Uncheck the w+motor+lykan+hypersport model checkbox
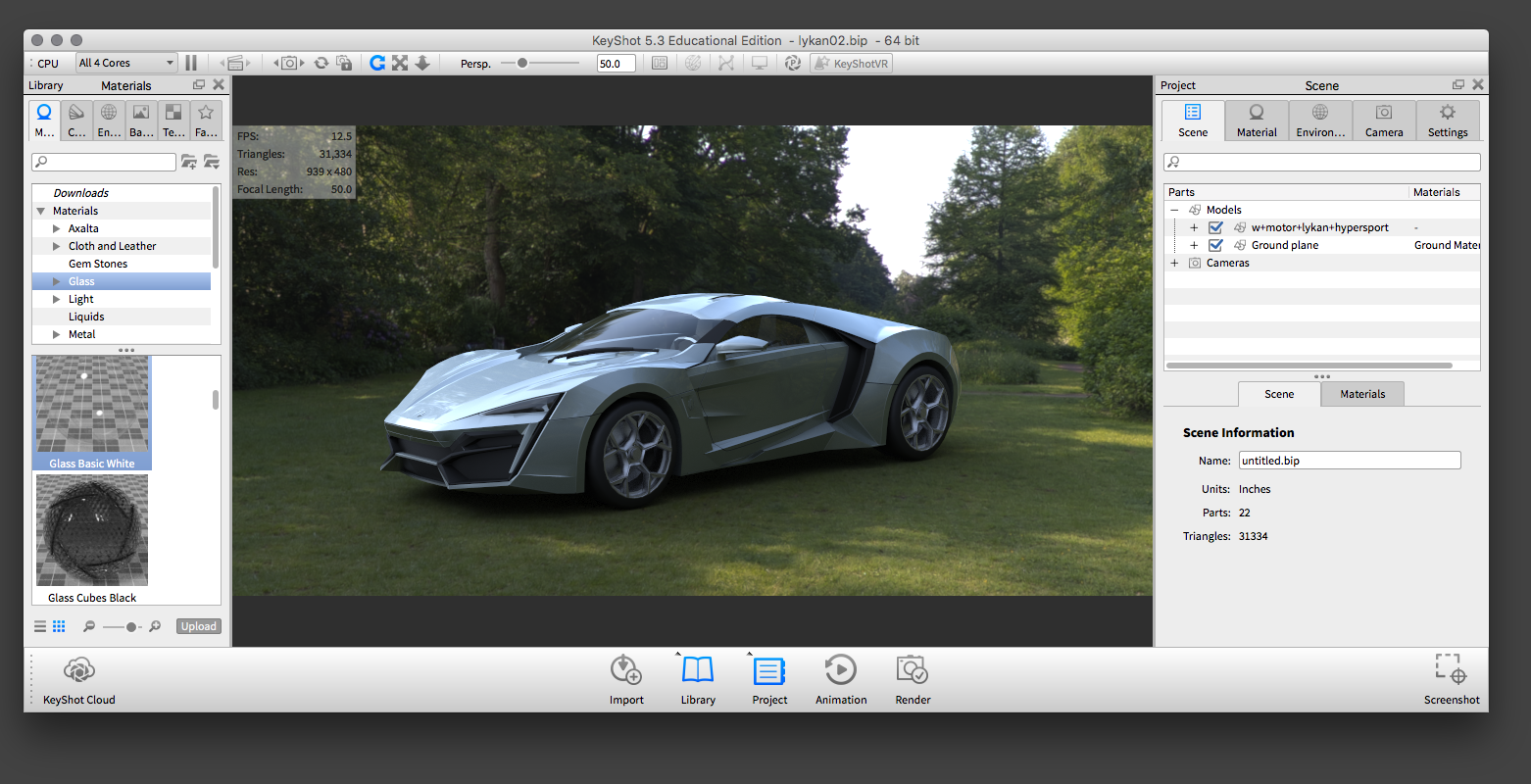Viewport: 1531px width, 784px height. (x=1215, y=227)
